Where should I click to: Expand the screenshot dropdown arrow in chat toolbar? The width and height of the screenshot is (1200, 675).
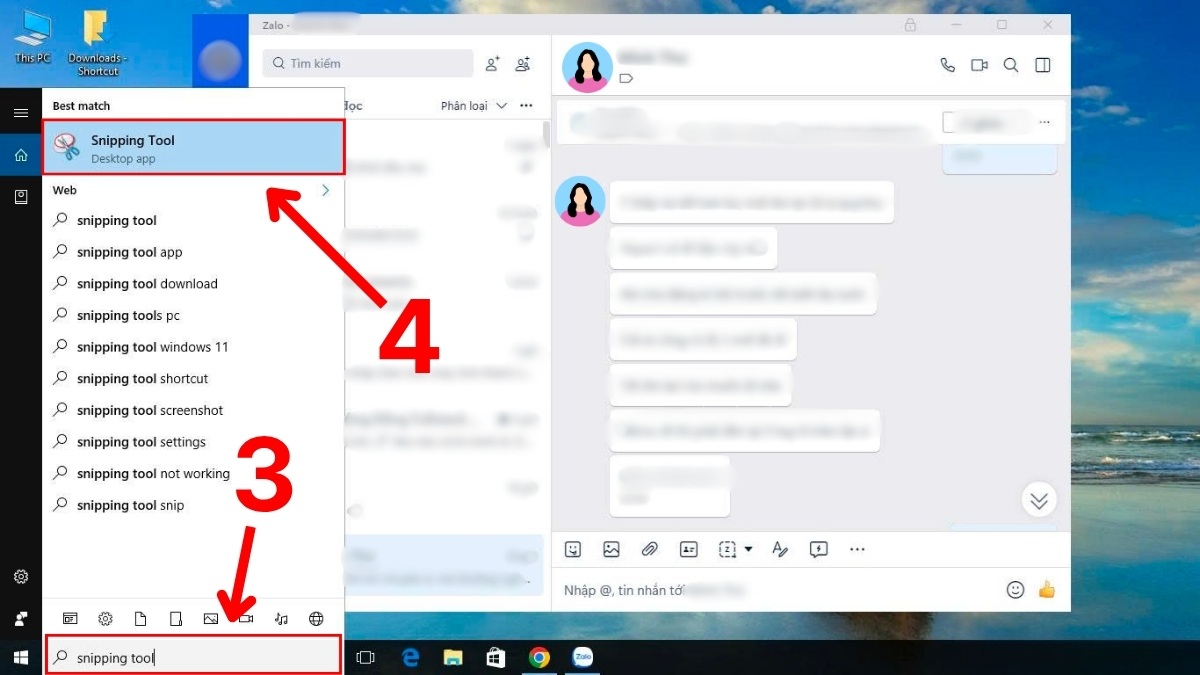pos(748,549)
